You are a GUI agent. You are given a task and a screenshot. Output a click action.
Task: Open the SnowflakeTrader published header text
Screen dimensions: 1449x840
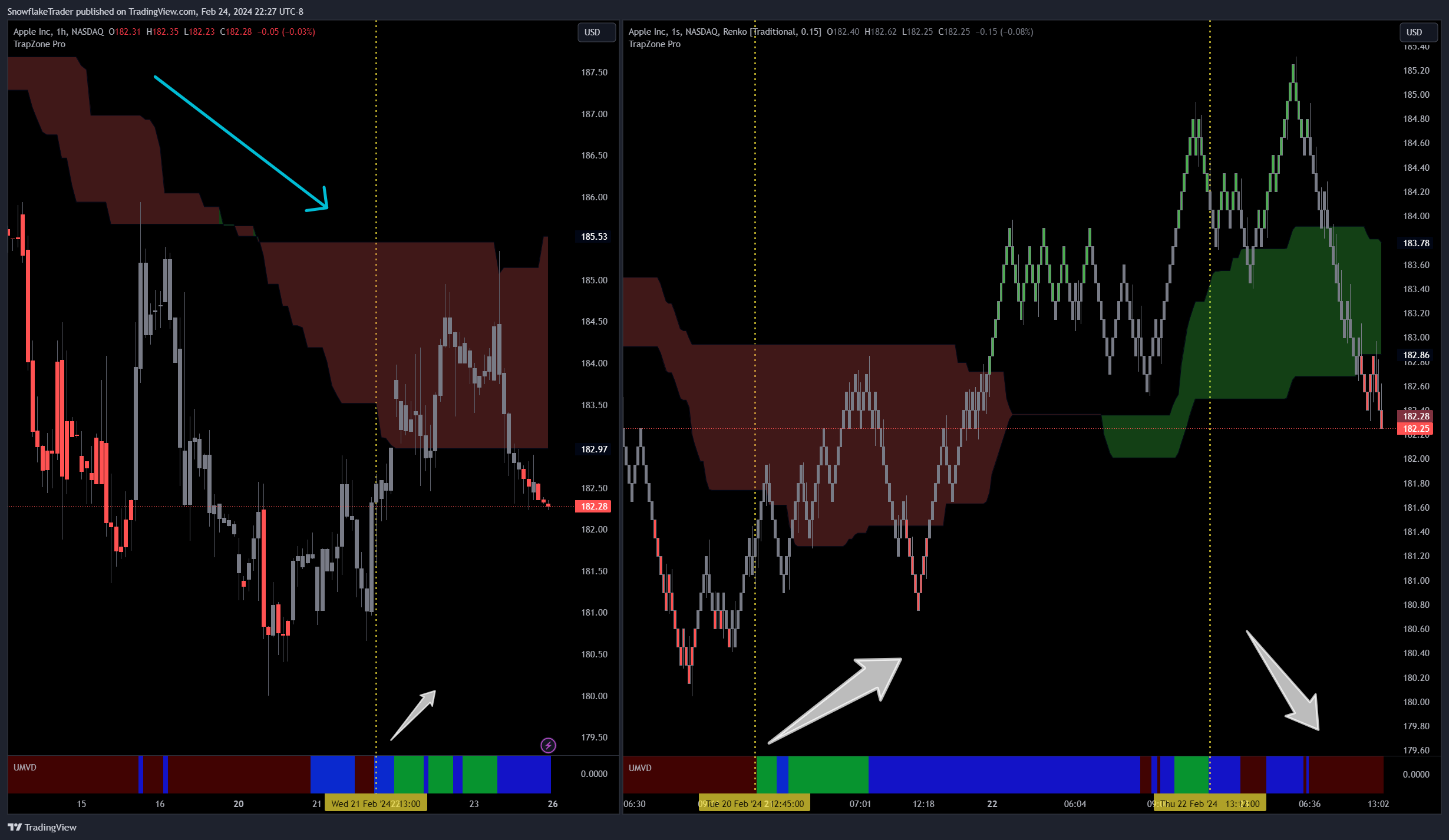click(155, 11)
